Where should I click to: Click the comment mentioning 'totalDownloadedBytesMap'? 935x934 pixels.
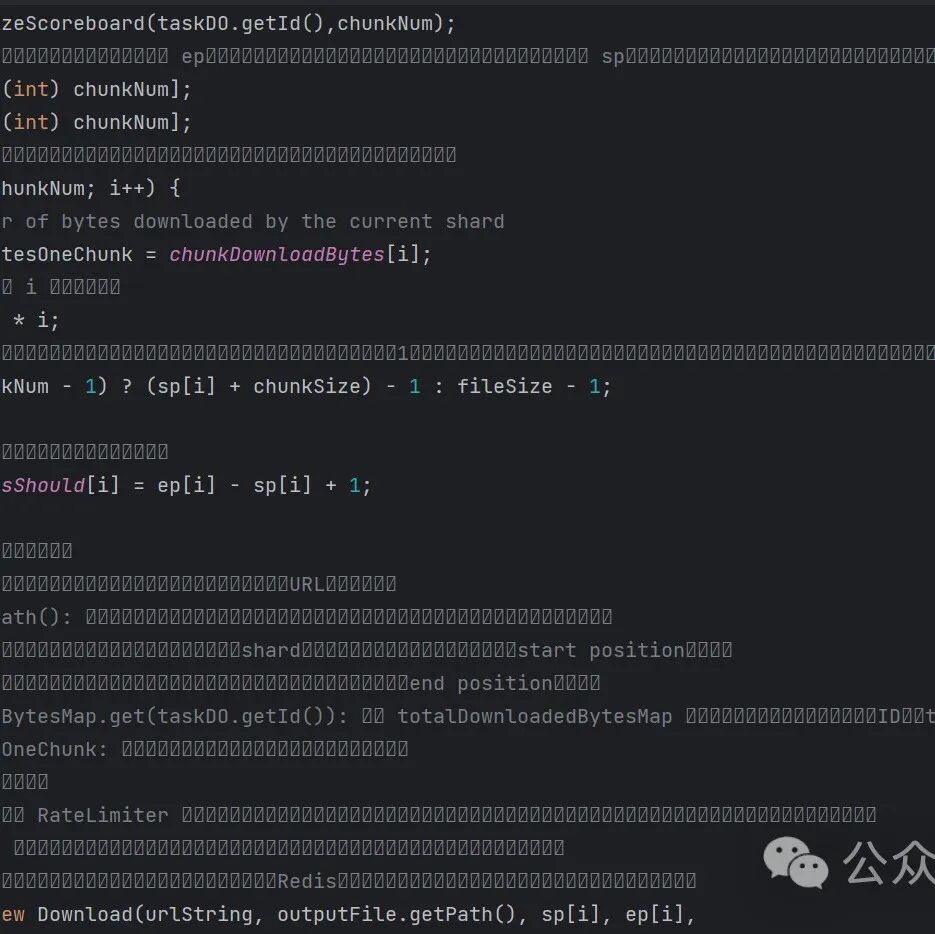pos(468,716)
